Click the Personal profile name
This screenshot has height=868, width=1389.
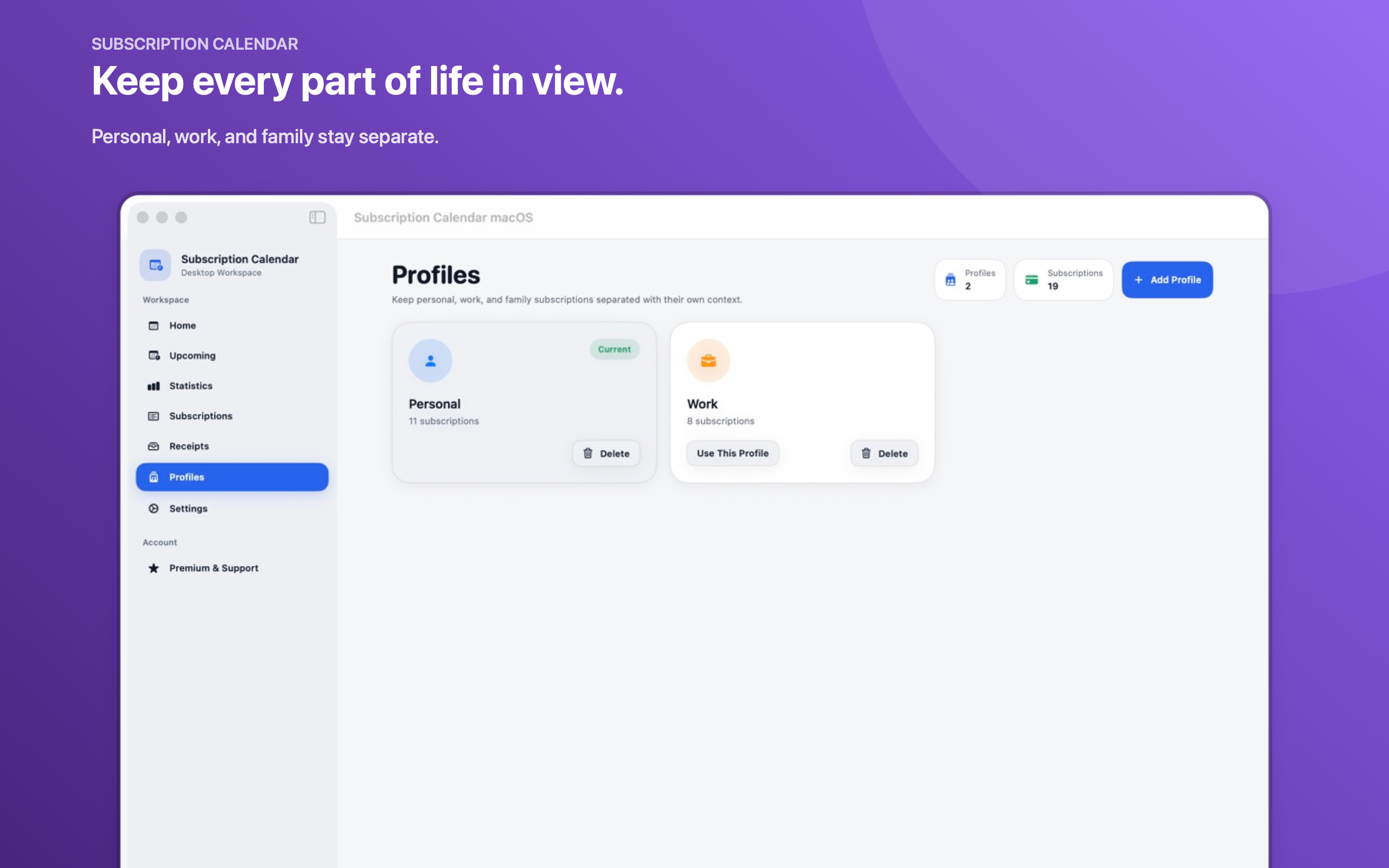click(x=435, y=404)
